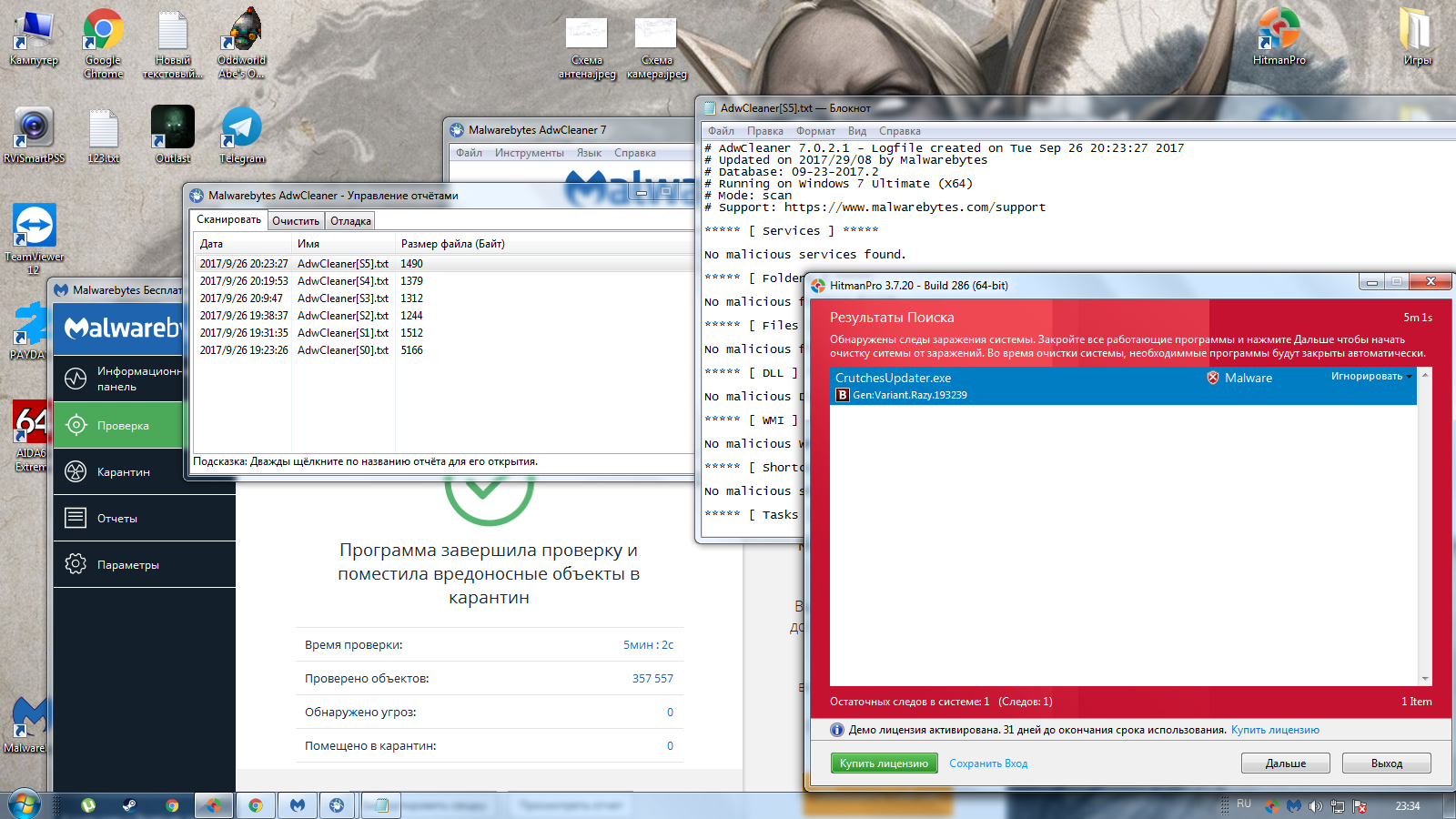Screen dimensions: 1456x819
Task: Switch to Malwarebytes taskbar button
Action: (298, 805)
